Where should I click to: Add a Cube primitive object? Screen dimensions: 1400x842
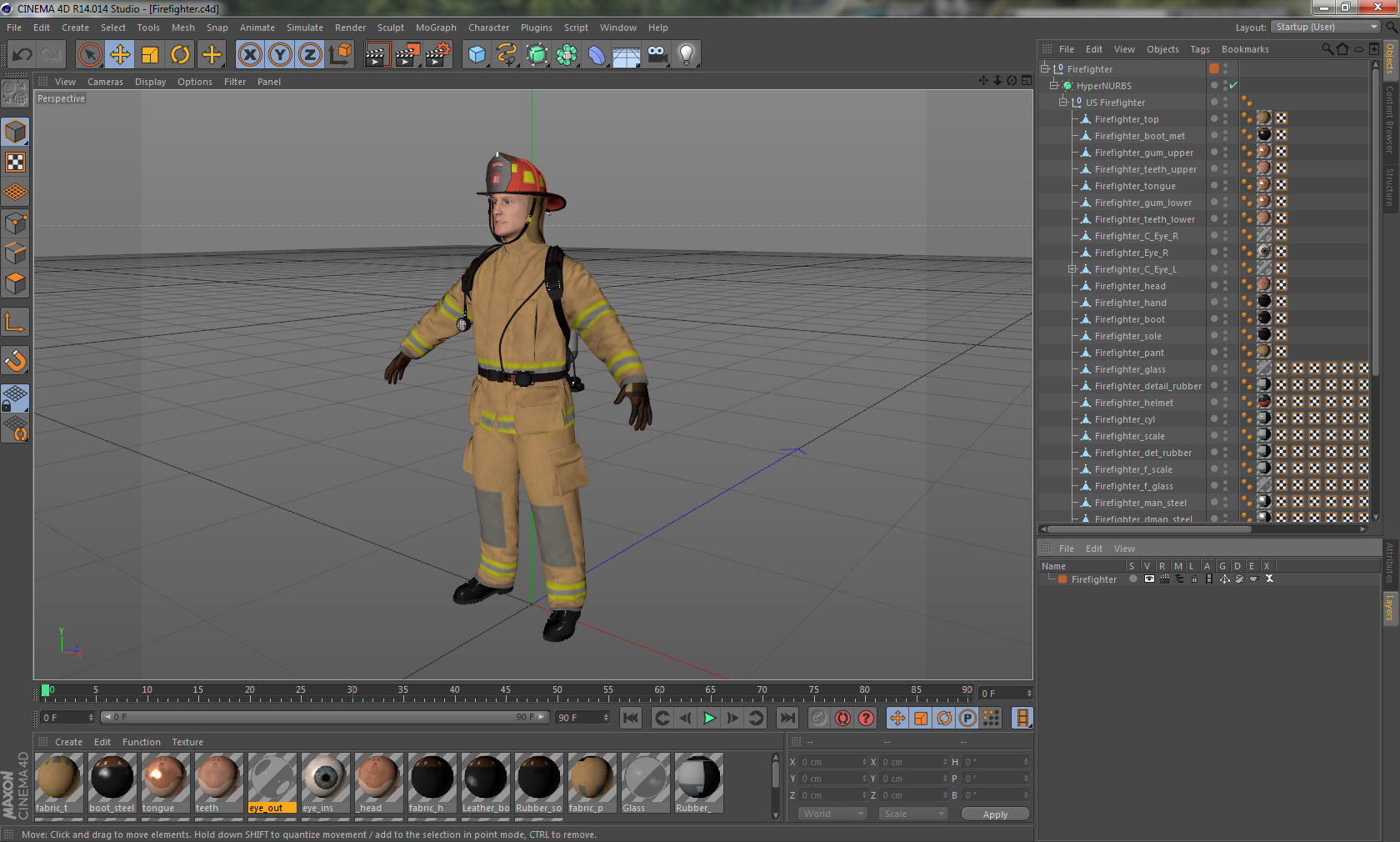477,55
